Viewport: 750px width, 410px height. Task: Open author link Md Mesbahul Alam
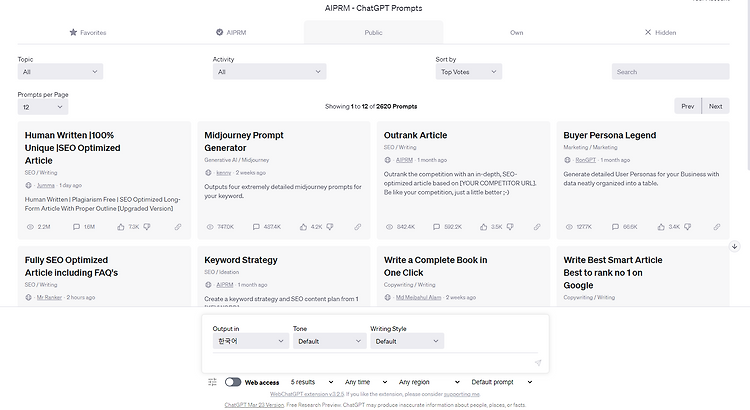point(419,297)
